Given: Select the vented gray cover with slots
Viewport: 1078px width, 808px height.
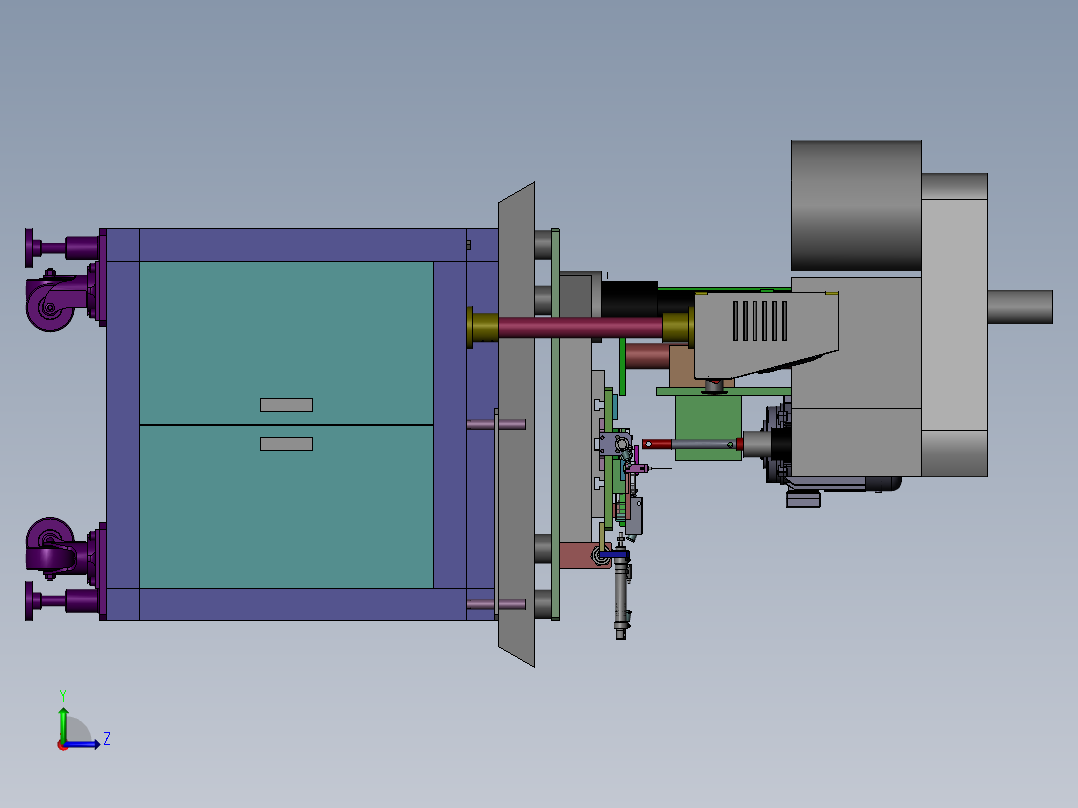Looking at the screenshot, I should [x=766, y=334].
